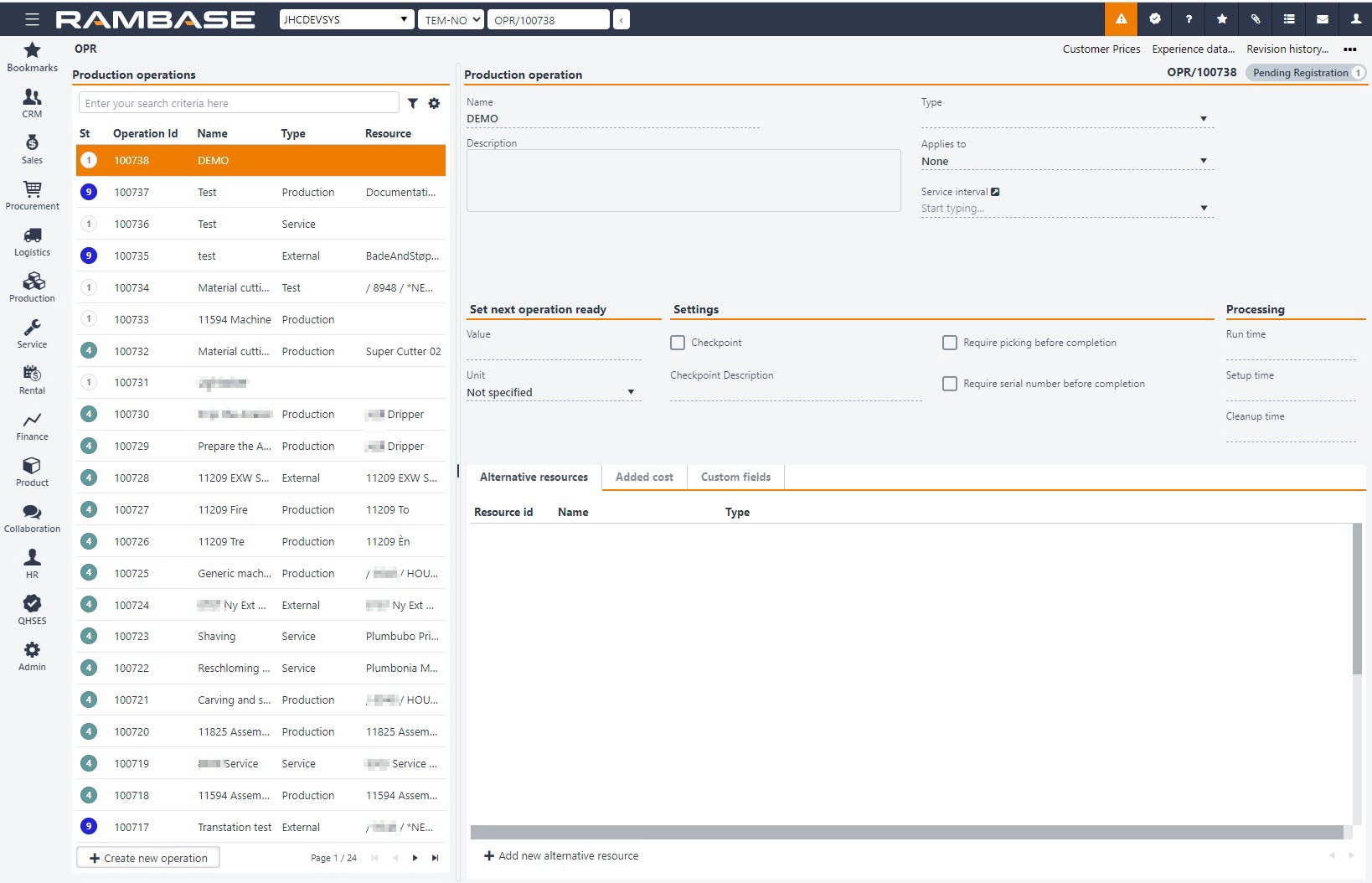Enable the Checkpoint checkbox
Screen dimensions: 1372x883
pos(678,343)
